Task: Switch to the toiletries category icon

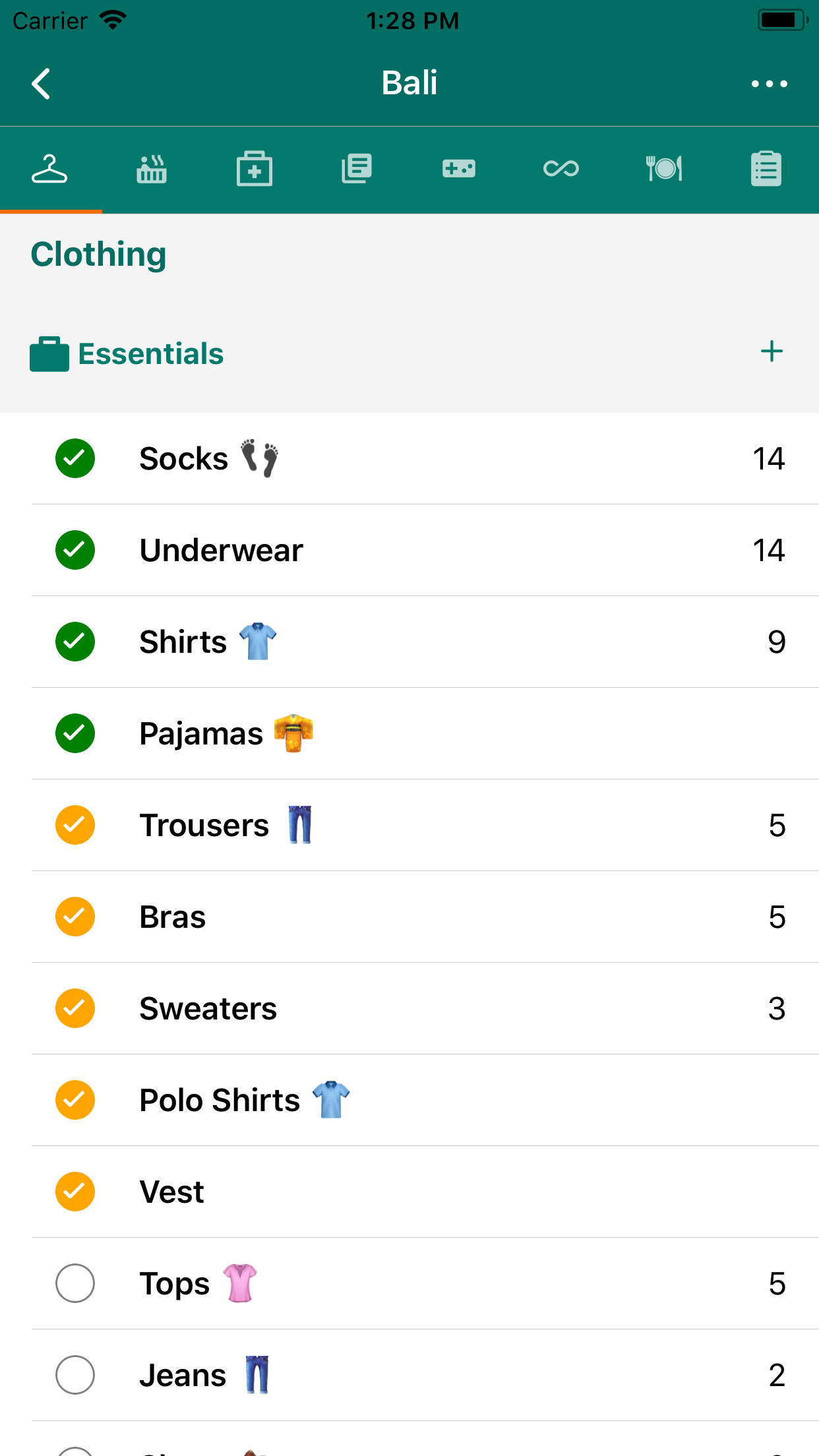Action: click(152, 169)
